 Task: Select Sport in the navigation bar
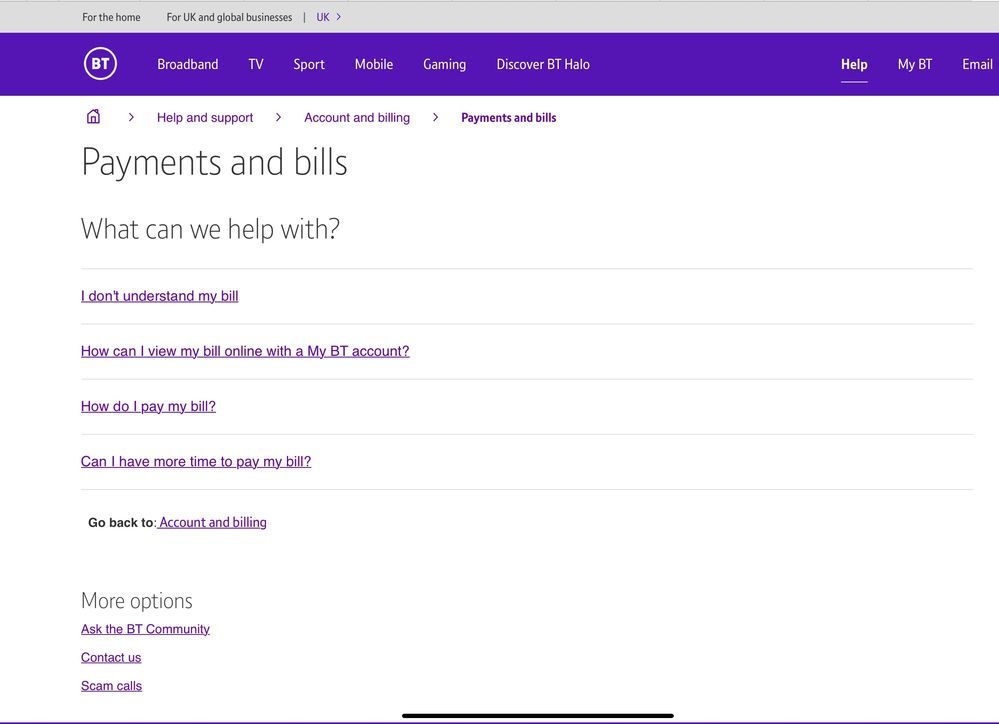309,64
